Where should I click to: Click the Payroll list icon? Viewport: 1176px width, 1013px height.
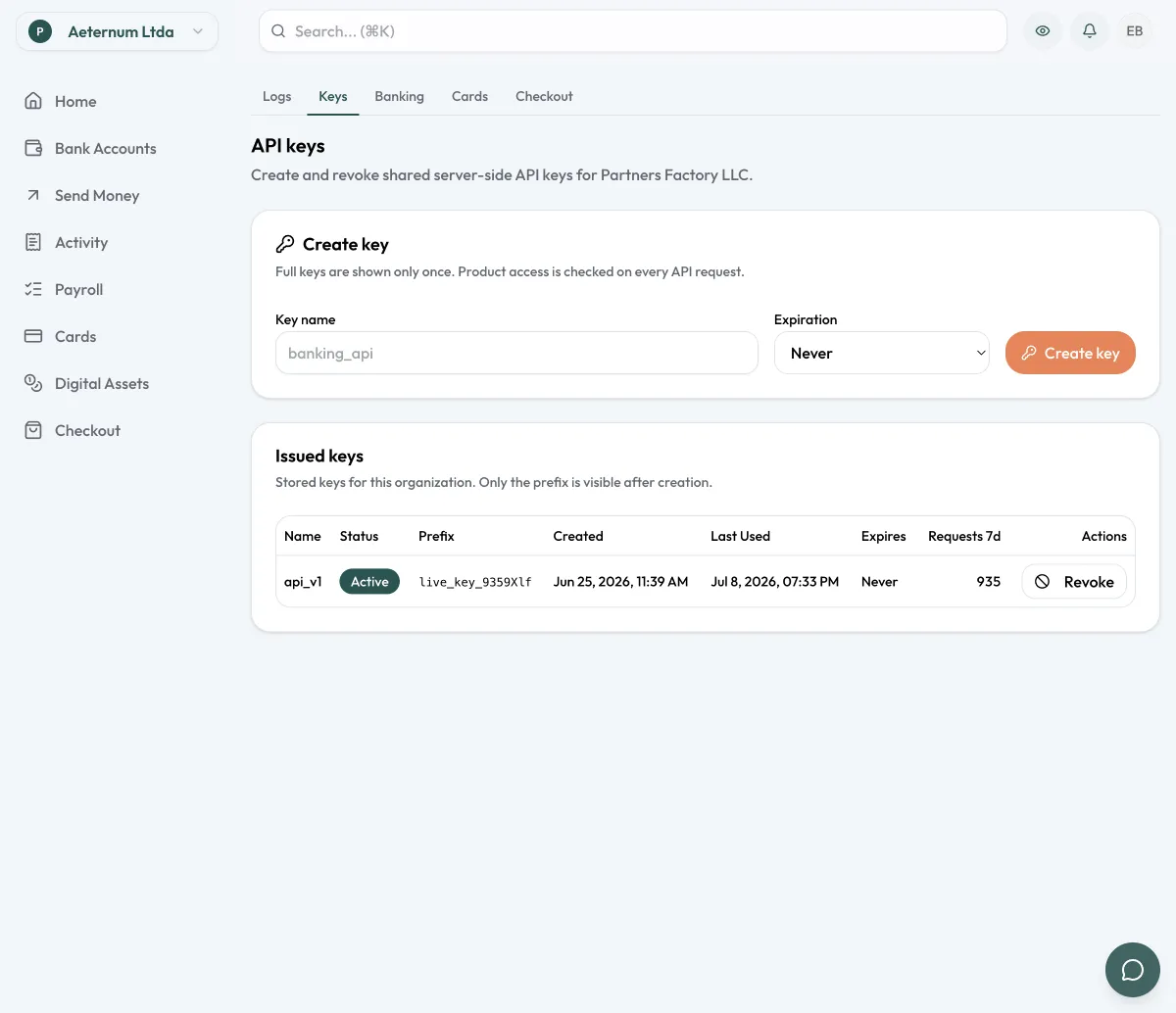point(33,289)
